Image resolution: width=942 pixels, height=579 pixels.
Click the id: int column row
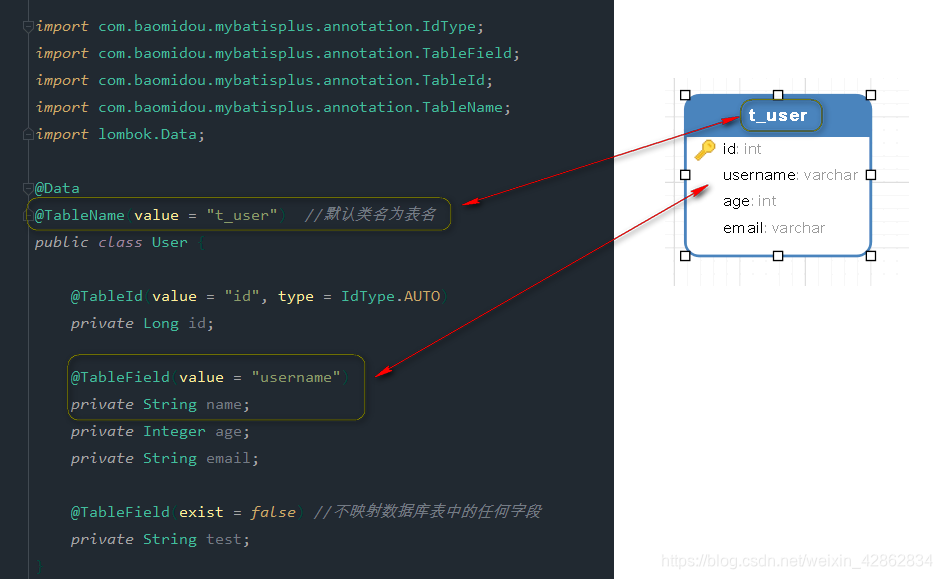[742, 149]
